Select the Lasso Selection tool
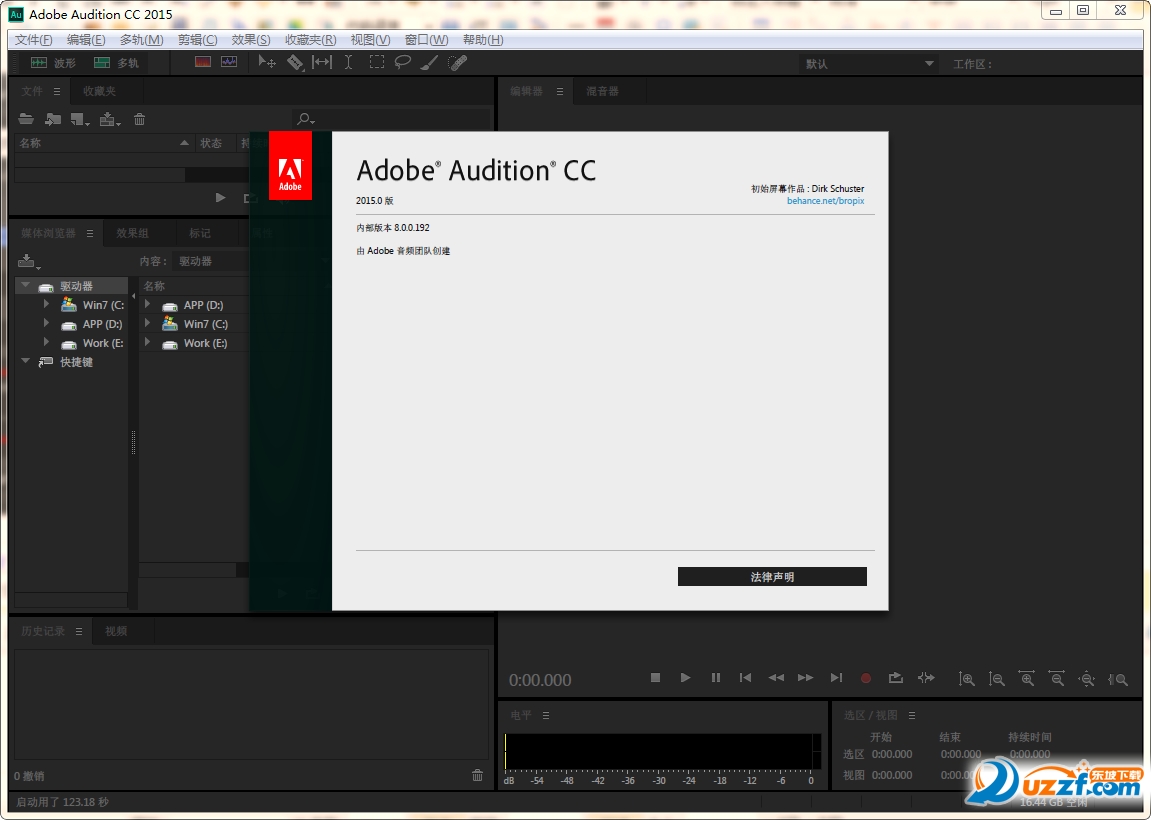Viewport: 1151px width, 820px height. point(402,62)
